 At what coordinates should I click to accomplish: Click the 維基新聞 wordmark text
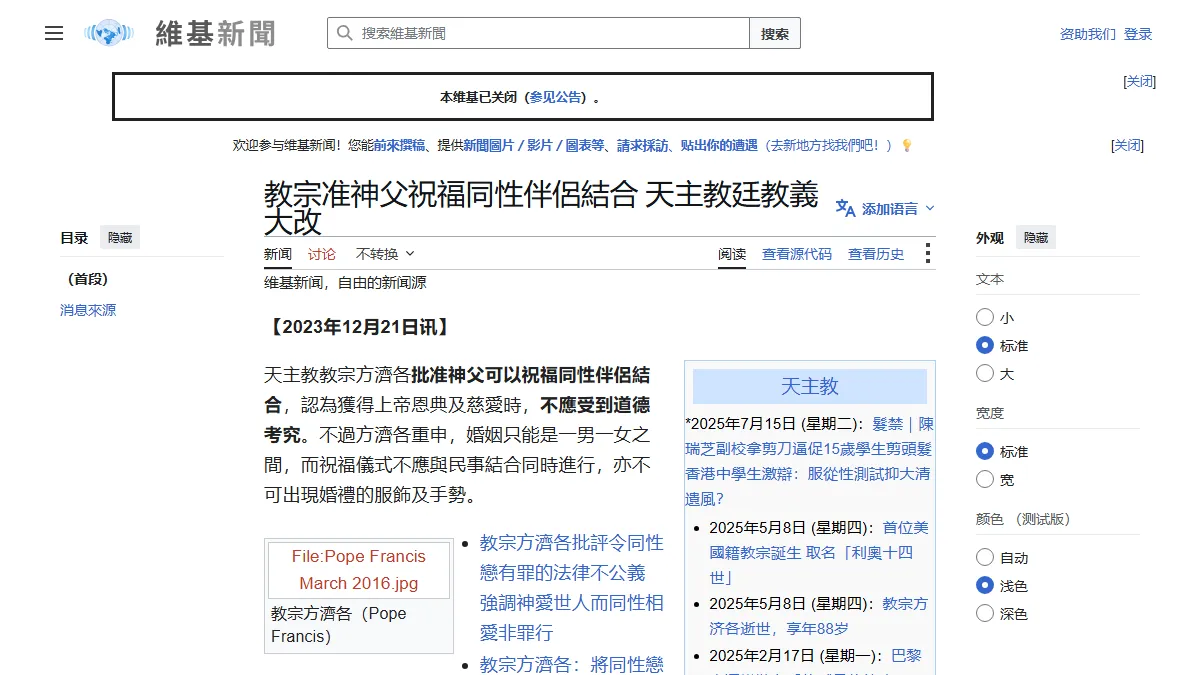(x=215, y=33)
